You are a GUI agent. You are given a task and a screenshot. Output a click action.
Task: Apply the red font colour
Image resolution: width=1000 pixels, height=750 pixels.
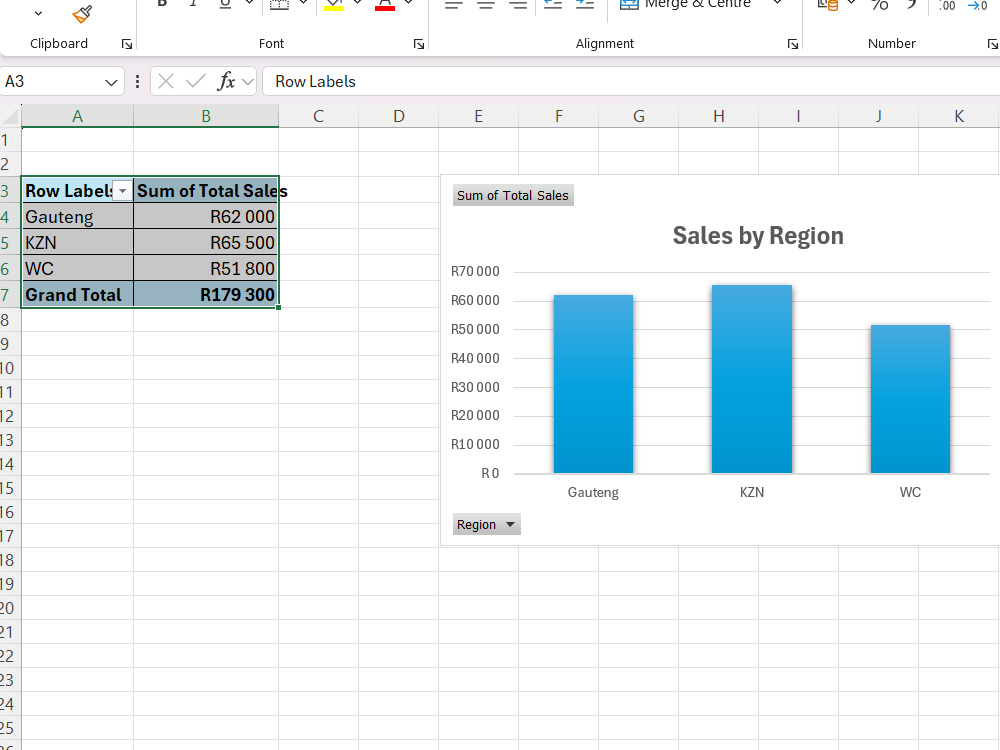[385, 5]
